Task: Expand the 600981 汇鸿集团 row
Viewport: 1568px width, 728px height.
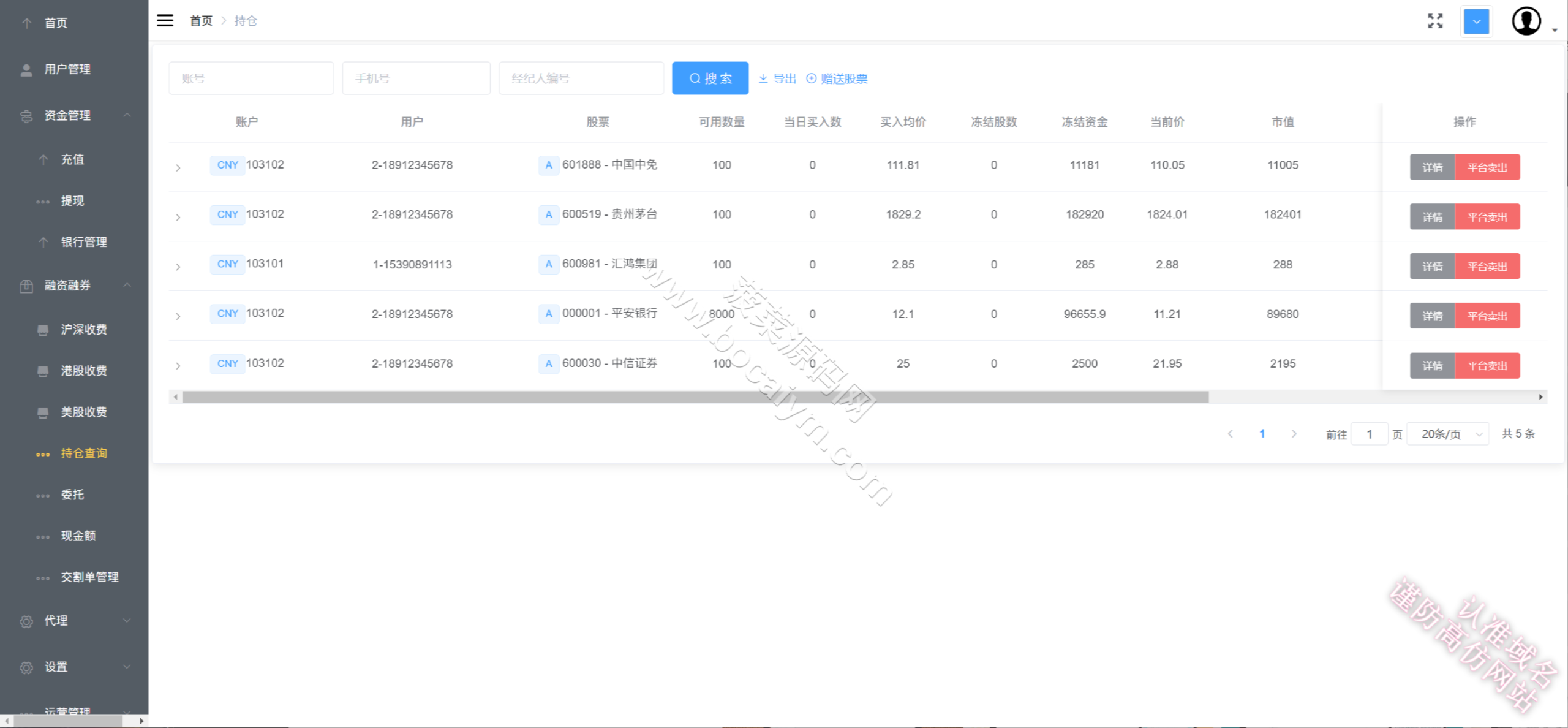Action: (x=178, y=267)
